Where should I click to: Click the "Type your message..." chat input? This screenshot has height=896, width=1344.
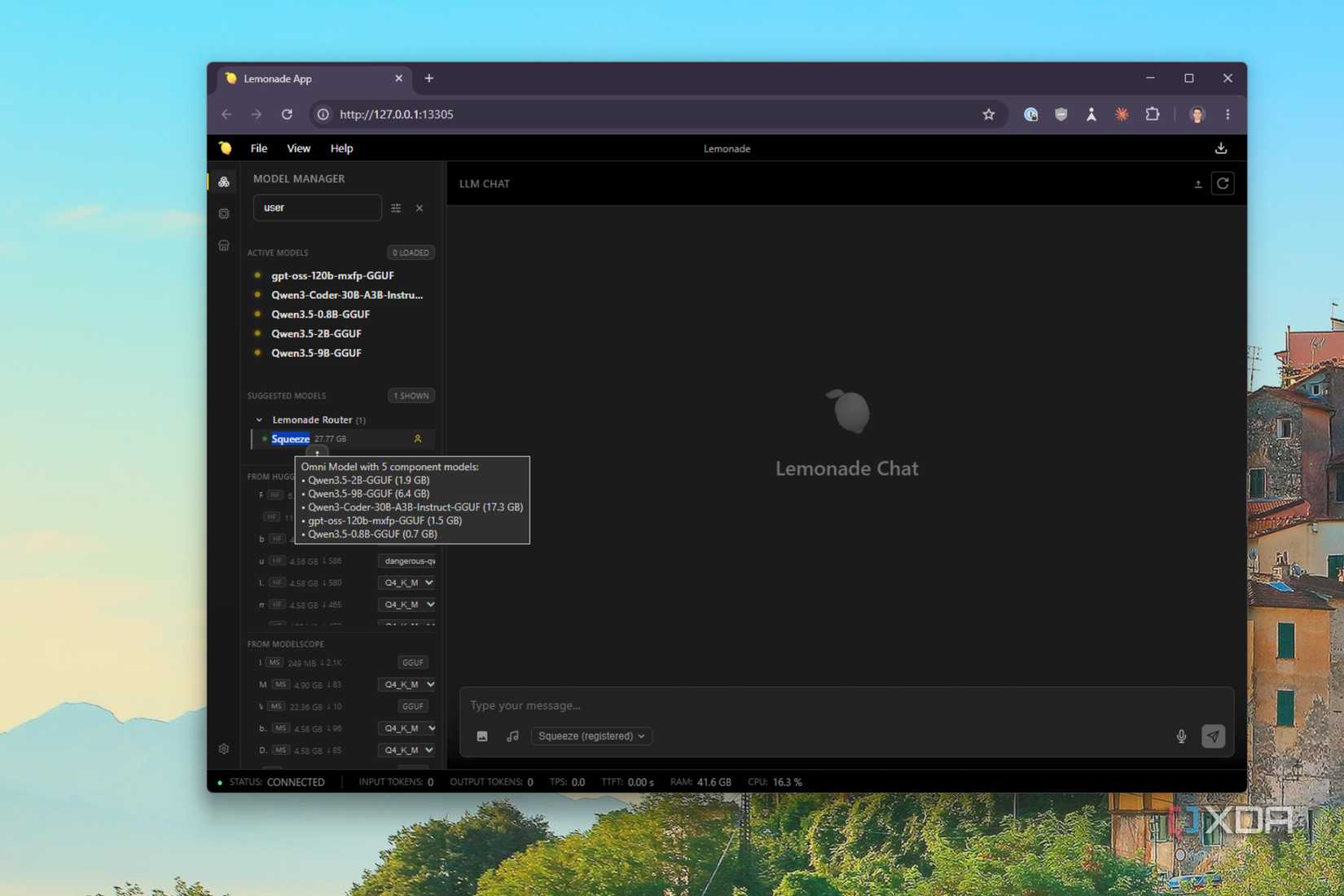[x=847, y=705]
